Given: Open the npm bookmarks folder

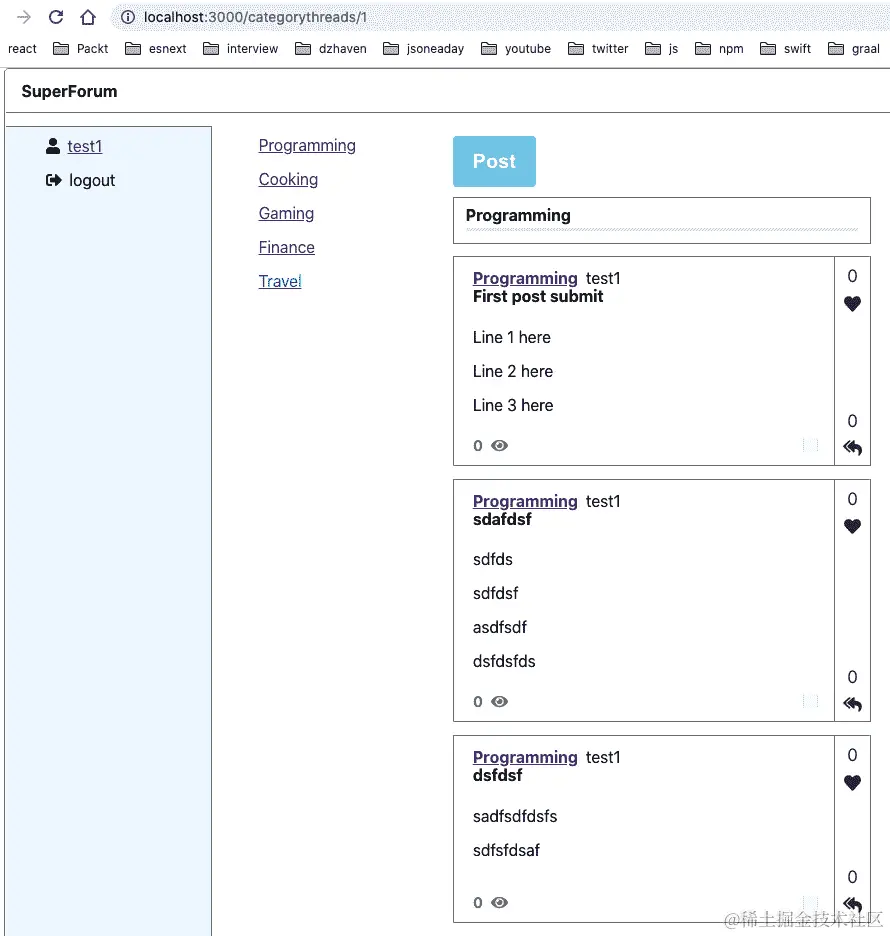Looking at the screenshot, I should pyautogui.click(x=719, y=49).
